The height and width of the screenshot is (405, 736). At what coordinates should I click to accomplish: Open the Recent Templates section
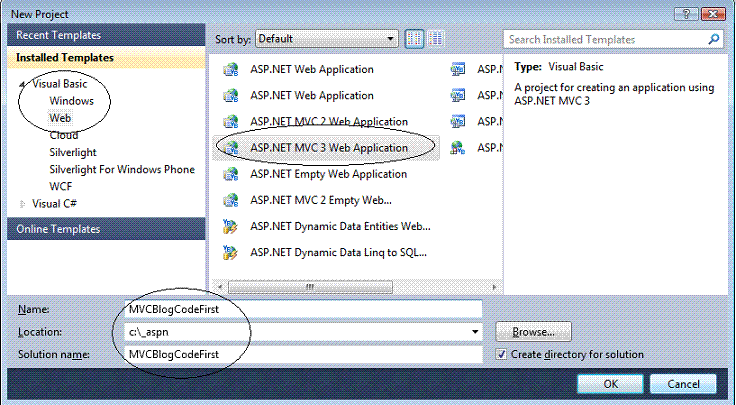pos(106,35)
